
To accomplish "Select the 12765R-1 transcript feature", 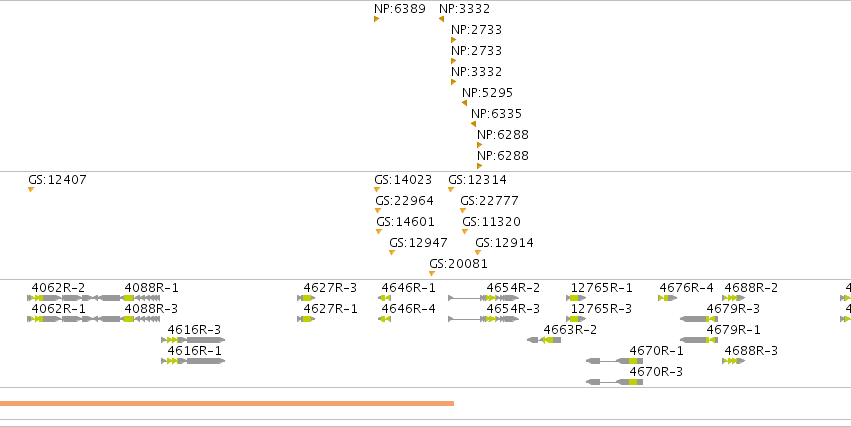I will [576, 298].
